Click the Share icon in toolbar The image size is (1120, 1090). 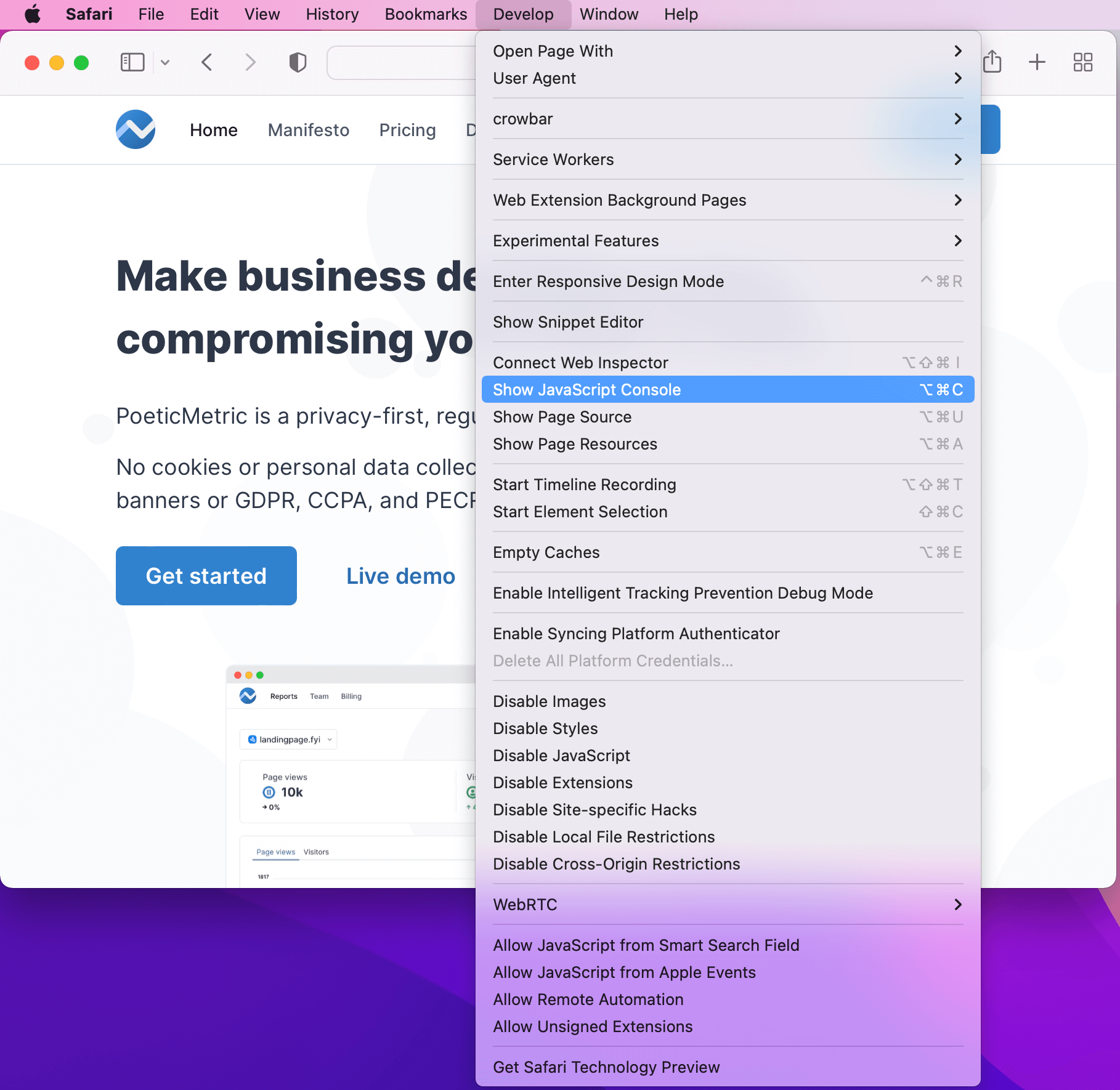(992, 62)
